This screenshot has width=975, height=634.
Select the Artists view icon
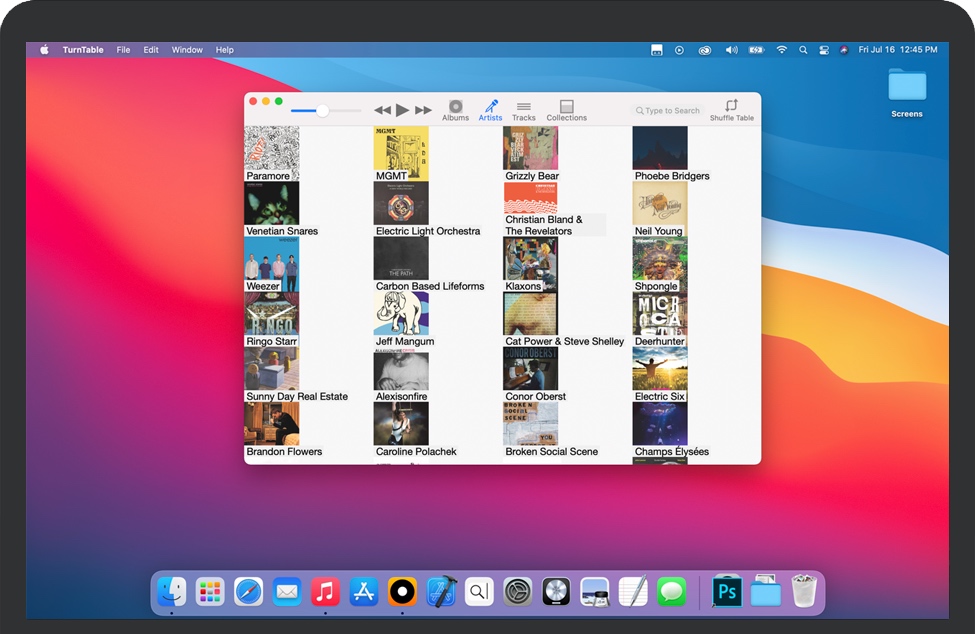click(x=490, y=110)
